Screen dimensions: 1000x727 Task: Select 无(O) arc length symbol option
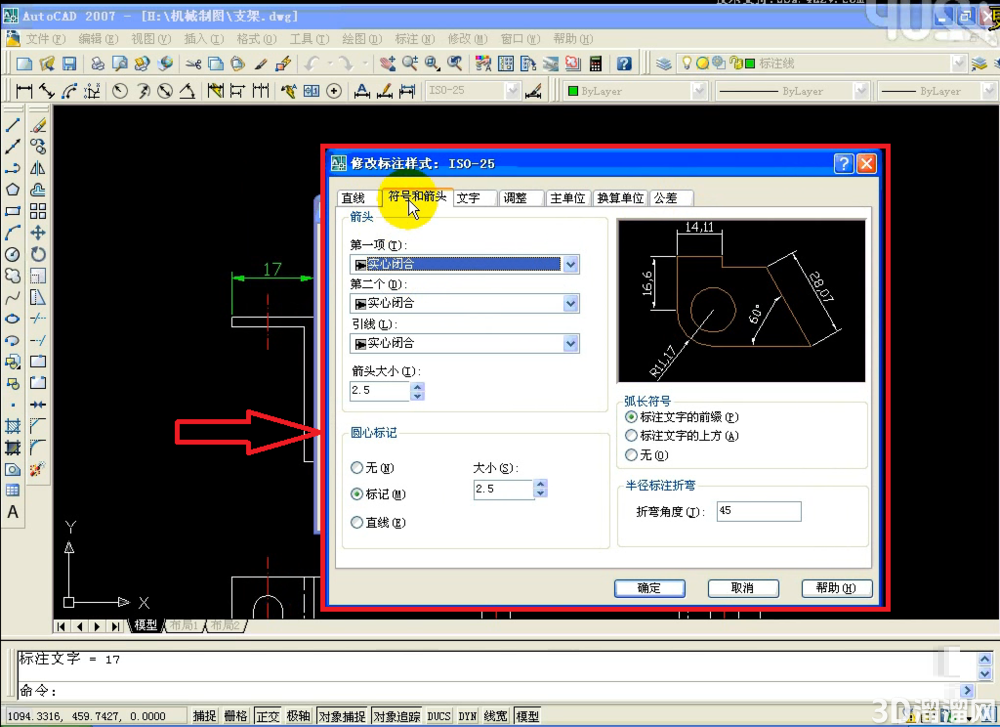point(631,455)
